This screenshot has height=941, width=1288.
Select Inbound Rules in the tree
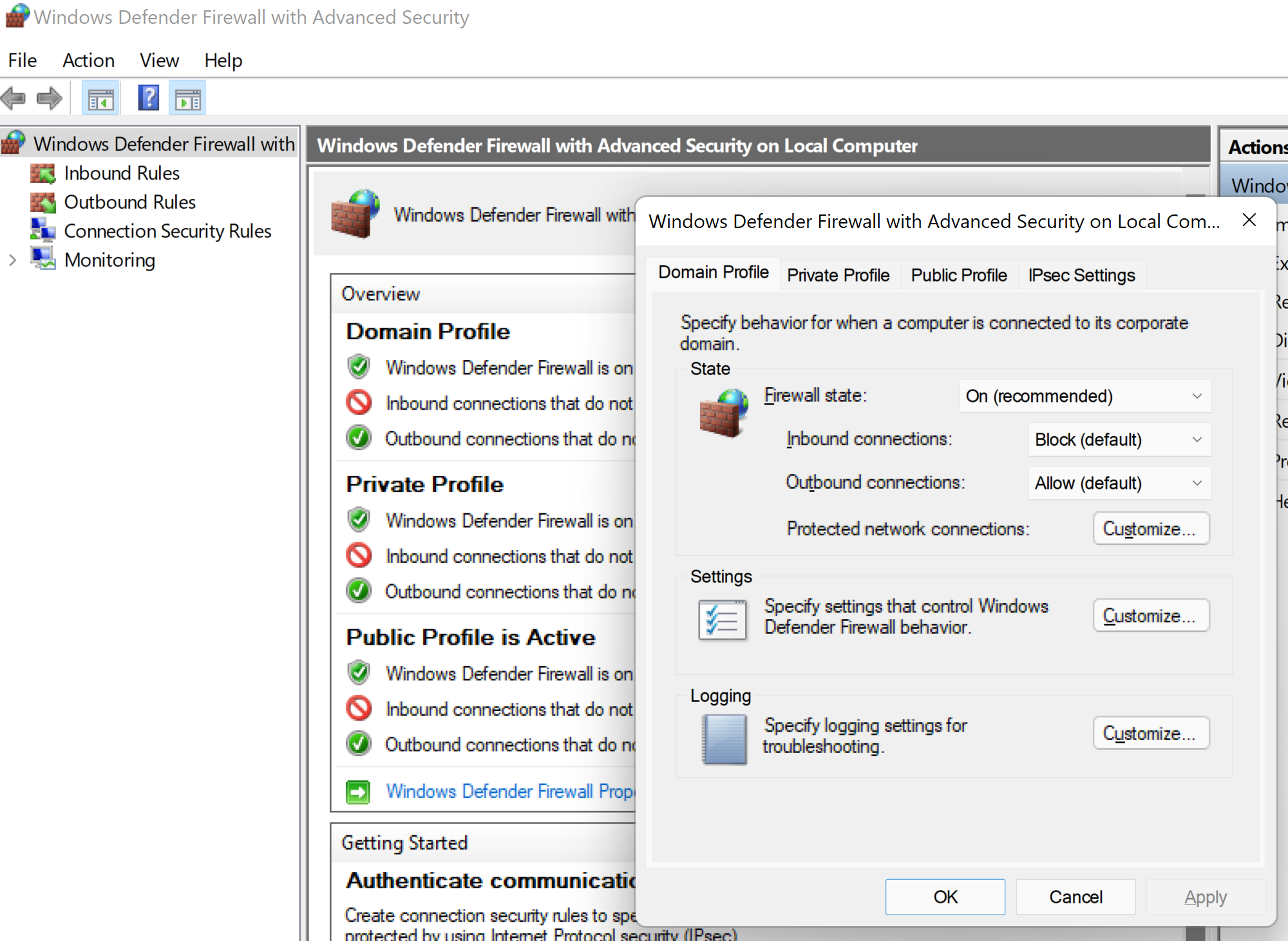(x=122, y=173)
